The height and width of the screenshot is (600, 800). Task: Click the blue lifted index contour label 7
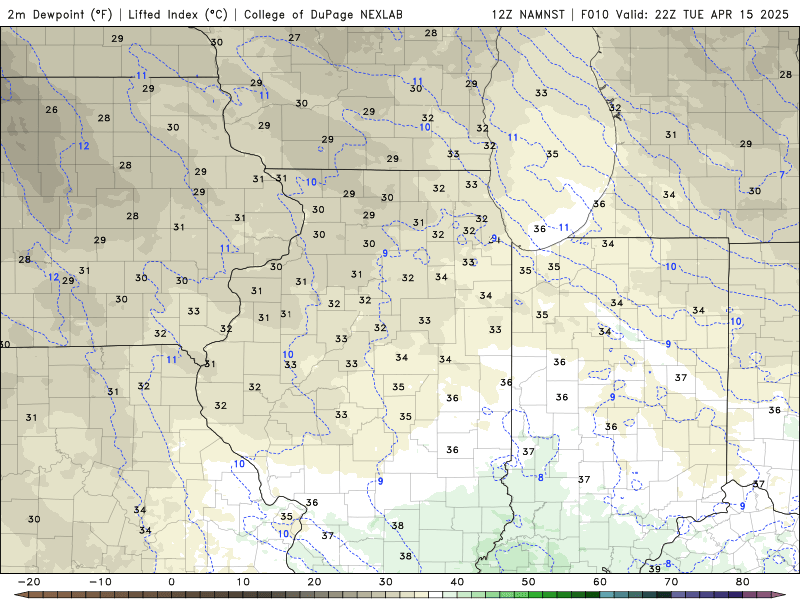pos(782,174)
